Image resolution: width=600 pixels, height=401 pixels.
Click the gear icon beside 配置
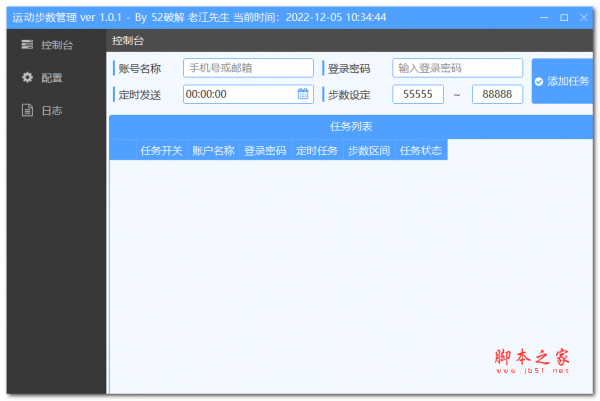coord(27,77)
